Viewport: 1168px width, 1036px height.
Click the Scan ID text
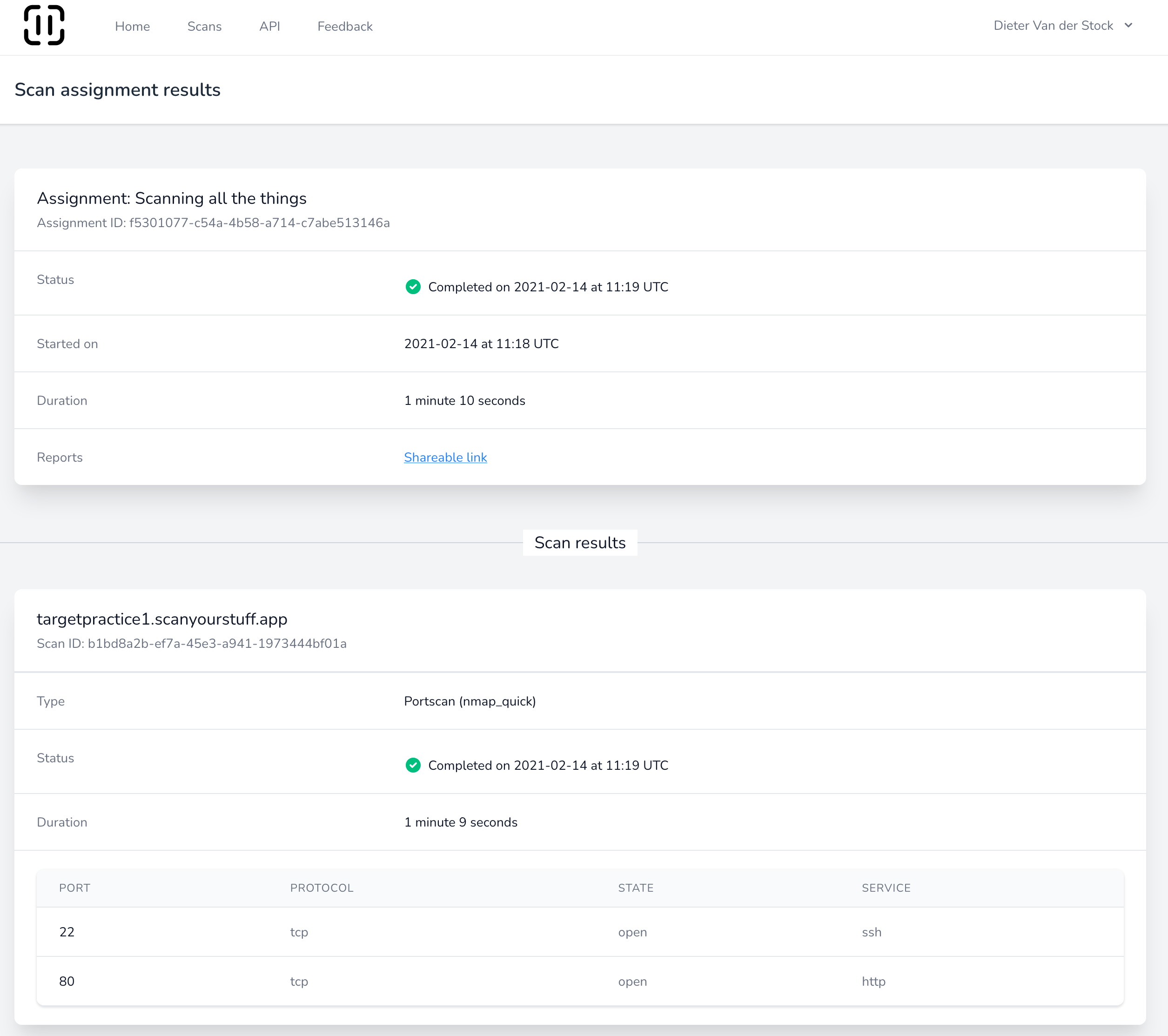[x=191, y=644]
